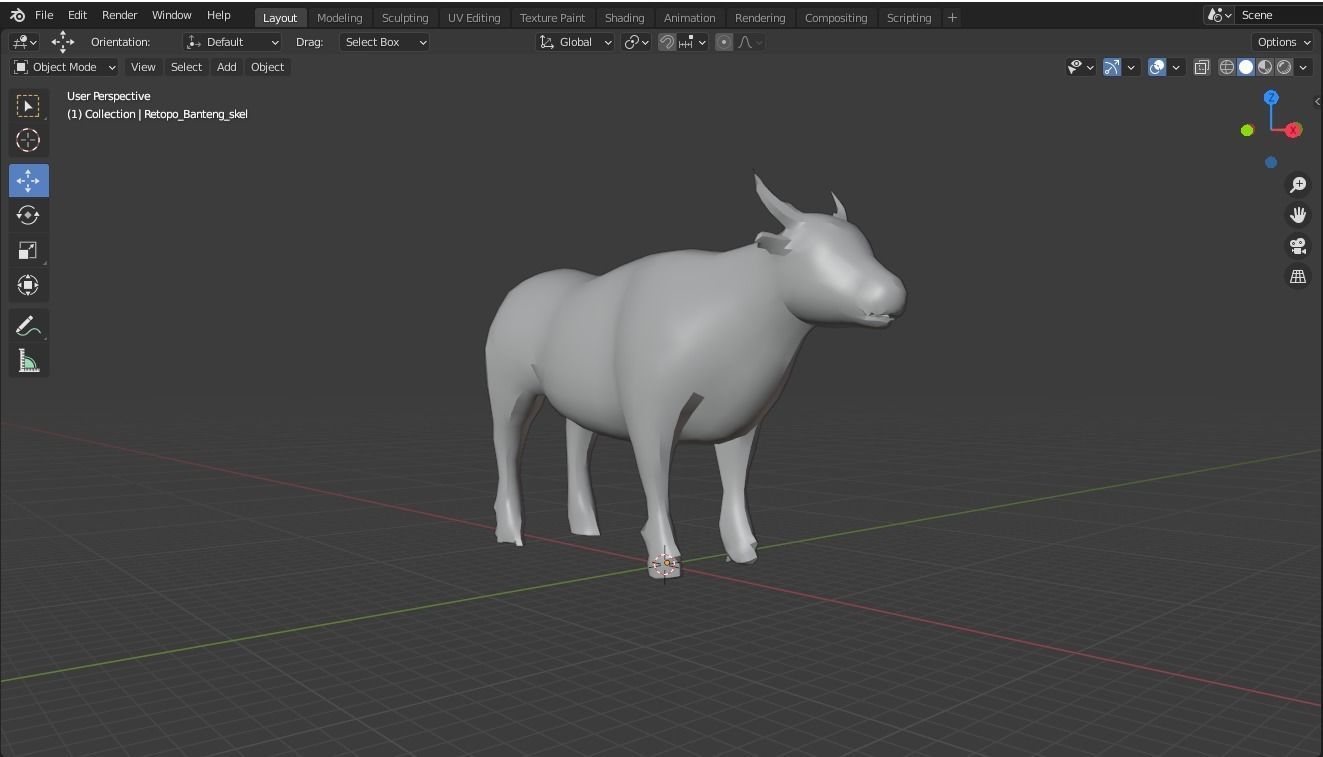1323x757 pixels.
Task: Open the File menu
Action: 44,15
